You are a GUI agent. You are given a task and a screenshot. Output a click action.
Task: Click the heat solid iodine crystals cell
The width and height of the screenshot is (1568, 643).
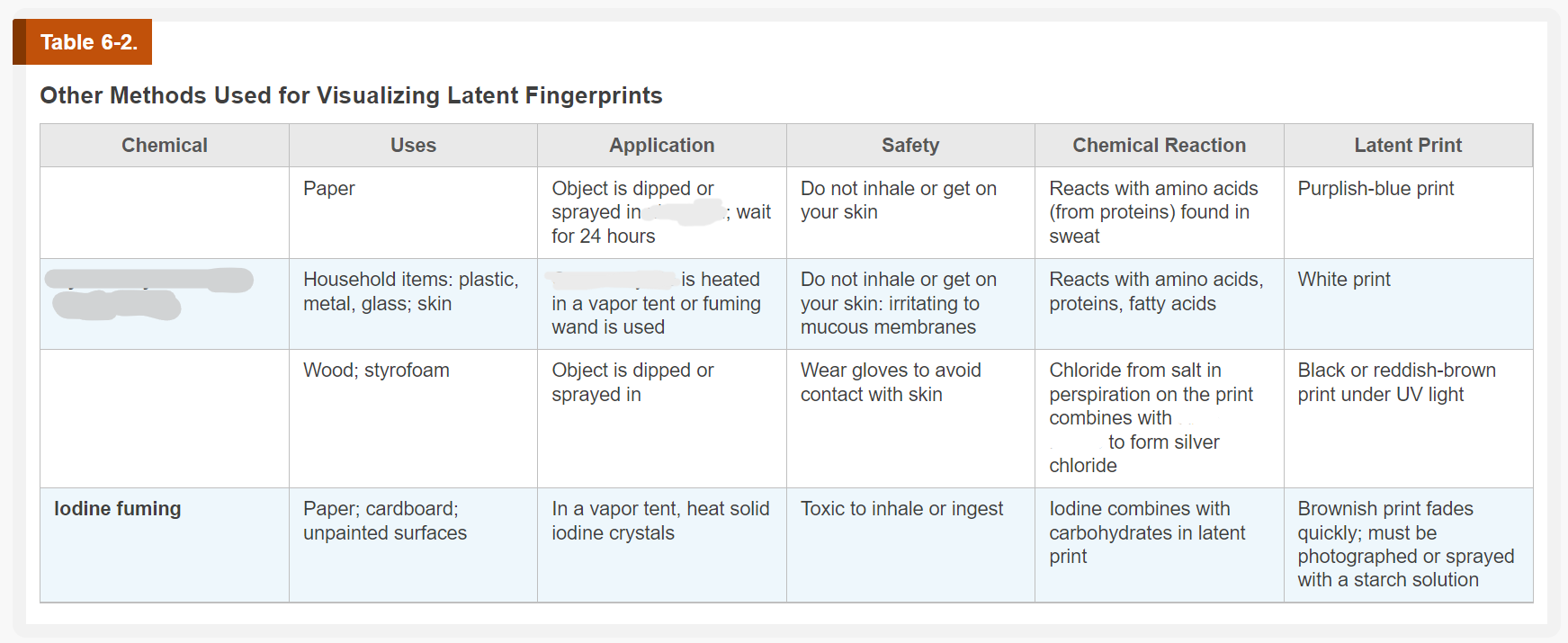coord(660,521)
